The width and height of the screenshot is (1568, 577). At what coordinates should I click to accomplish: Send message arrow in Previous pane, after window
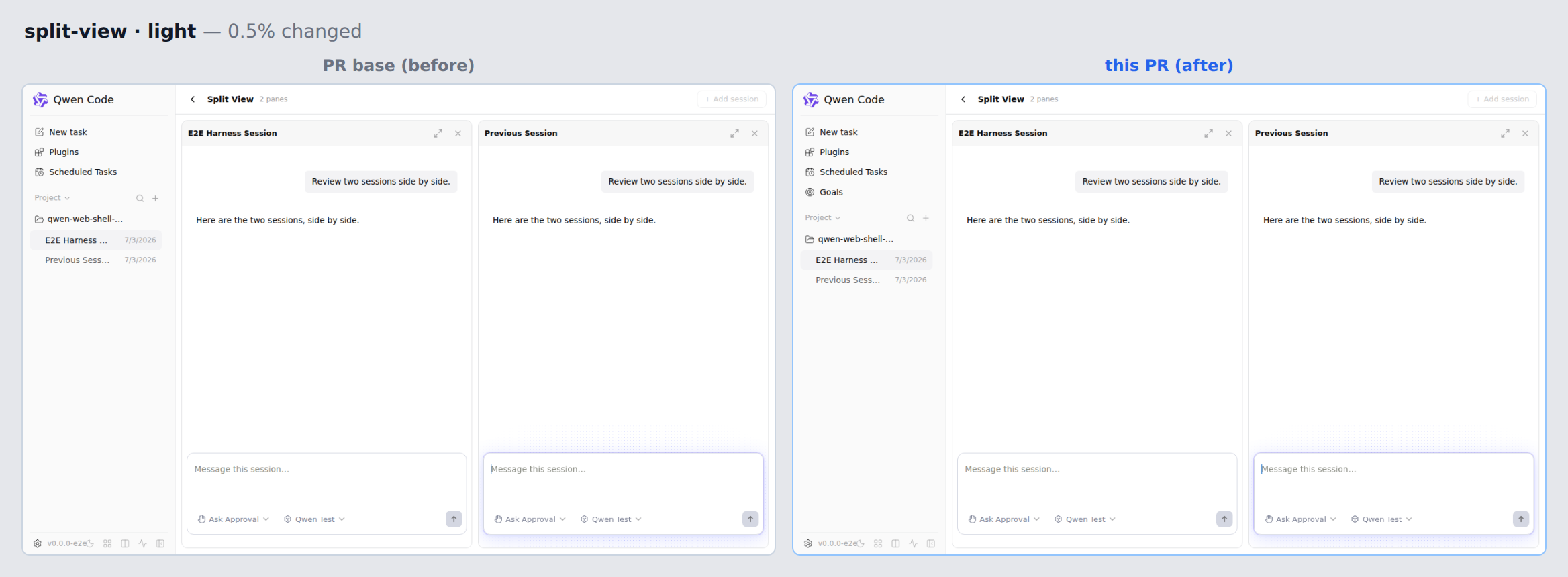coord(1521,519)
